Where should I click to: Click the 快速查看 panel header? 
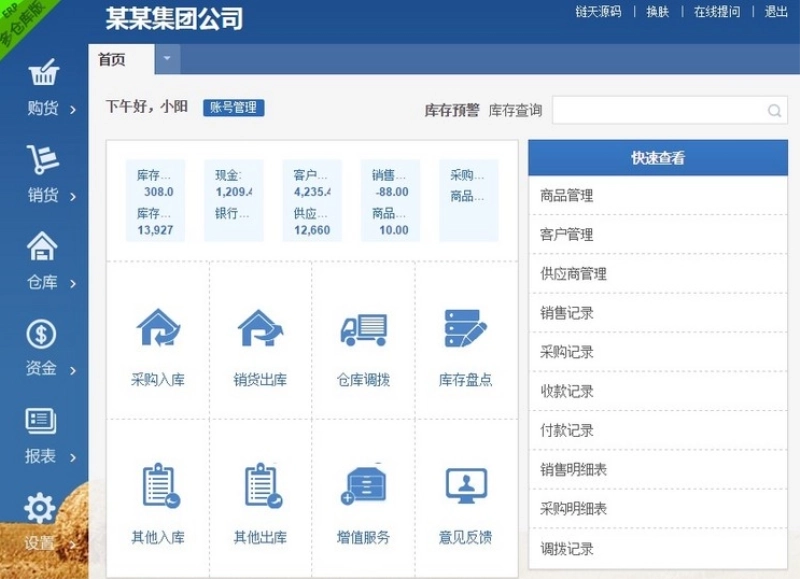pyautogui.click(x=658, y=158)
